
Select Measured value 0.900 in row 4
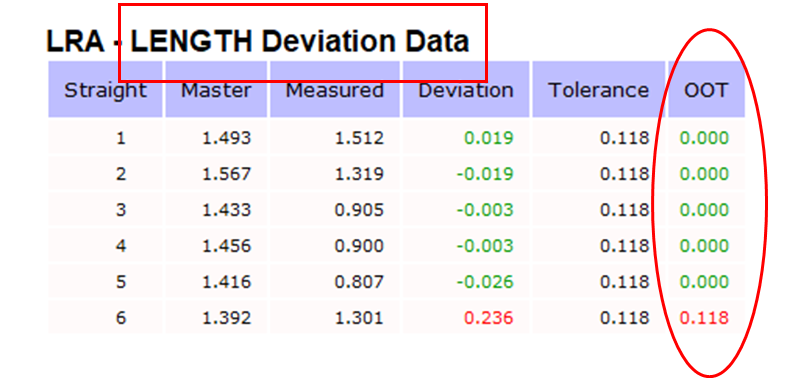click(x=359, y=246)
